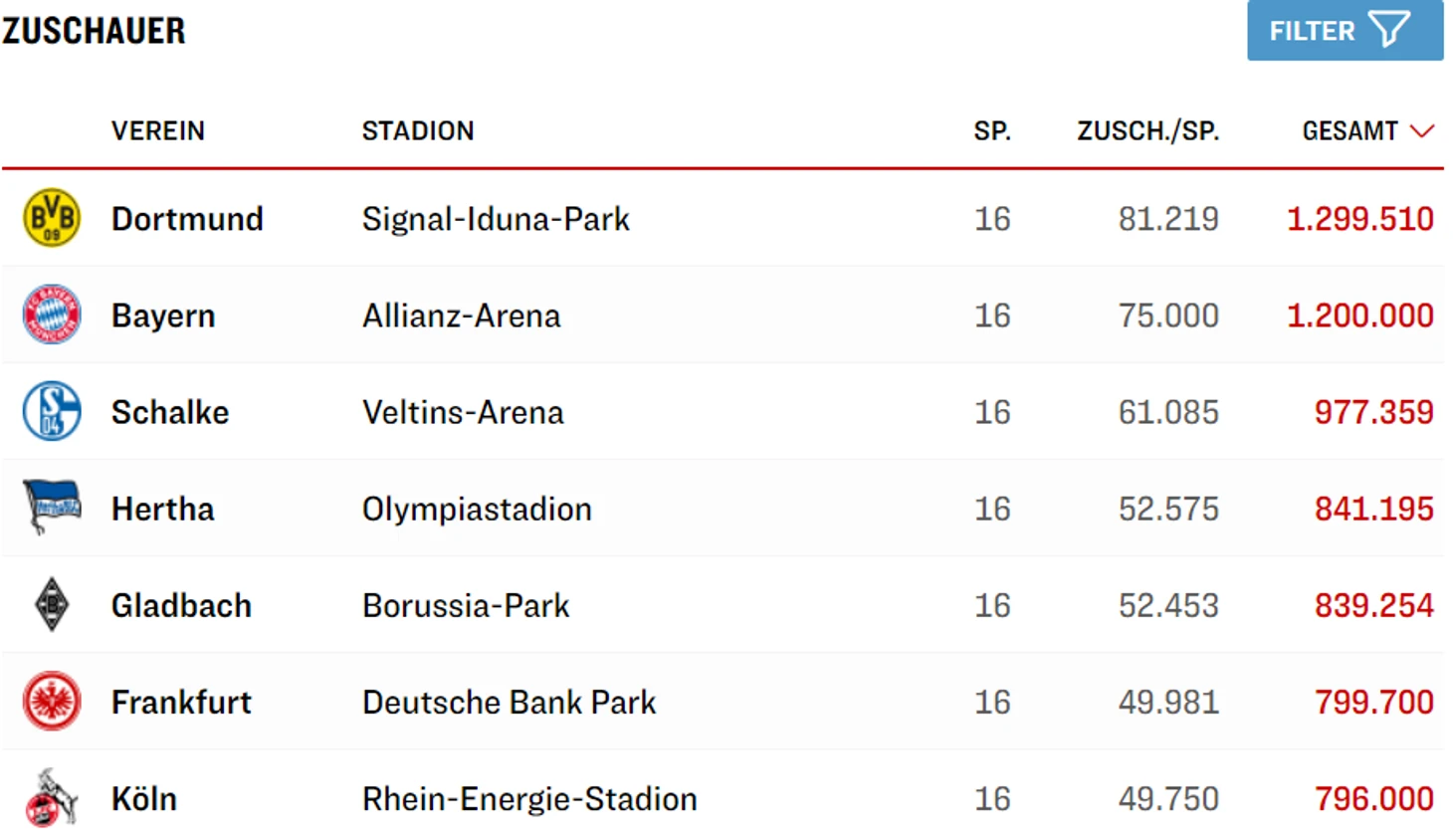Click the Hertha BSC flag logo
The width and height of the screenshot is (1453, 840).
52,507
